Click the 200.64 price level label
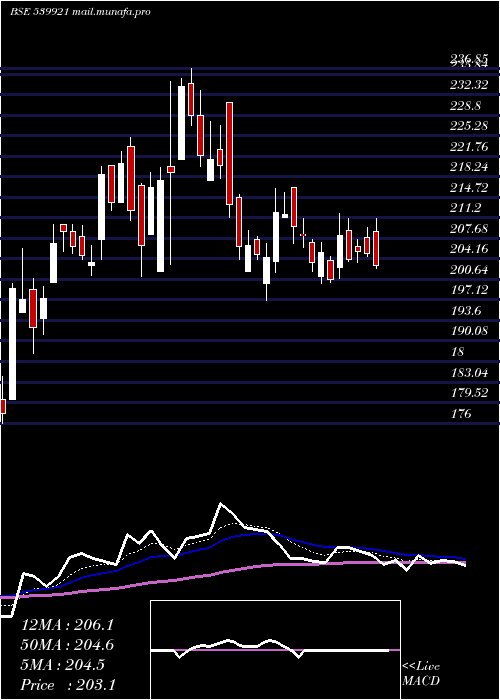 click(x=469, y=270)
